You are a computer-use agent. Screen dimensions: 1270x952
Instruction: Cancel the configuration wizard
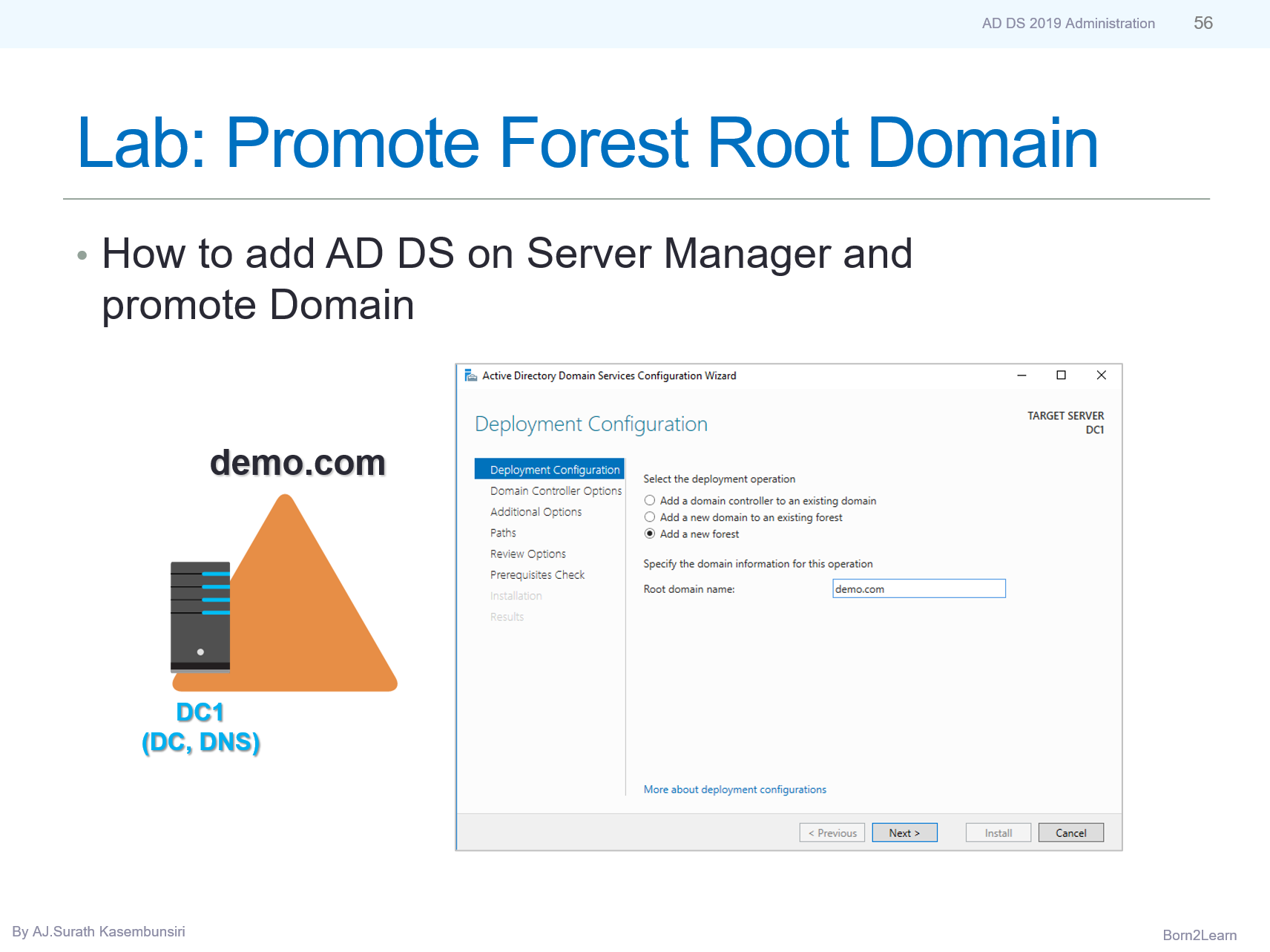click(x=1070, y=832)
